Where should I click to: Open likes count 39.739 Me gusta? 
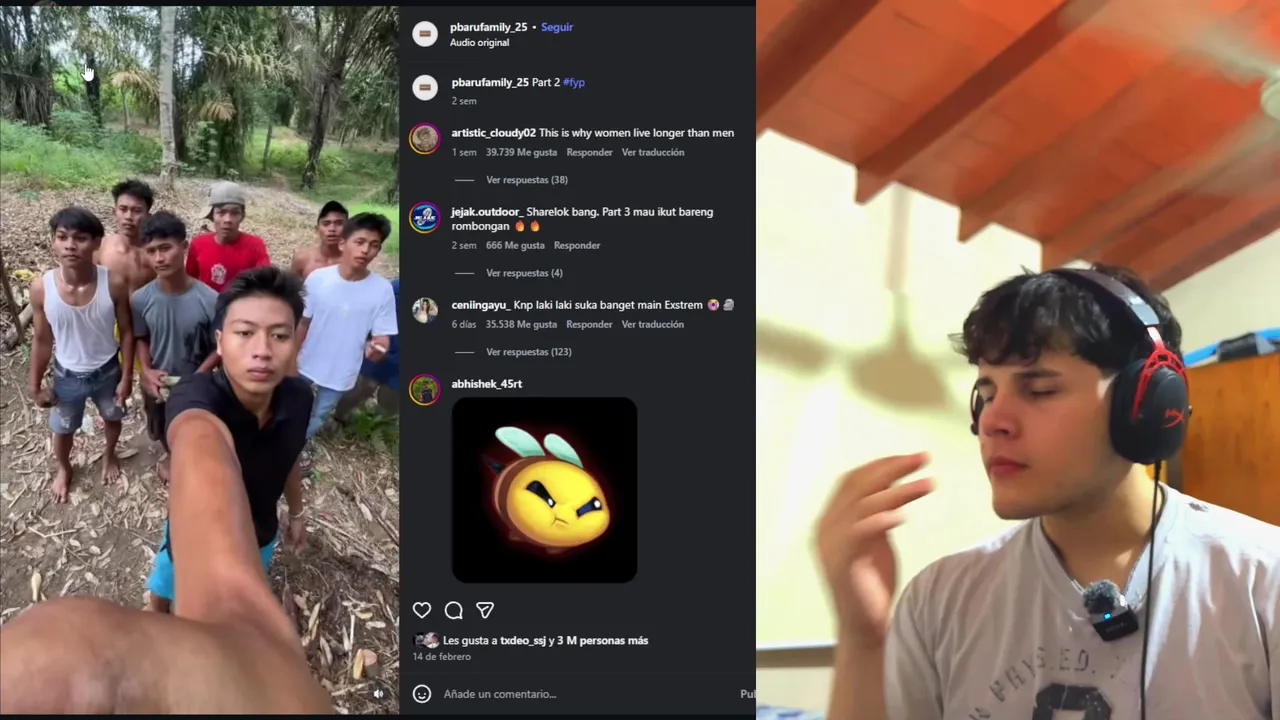point(521,152)
